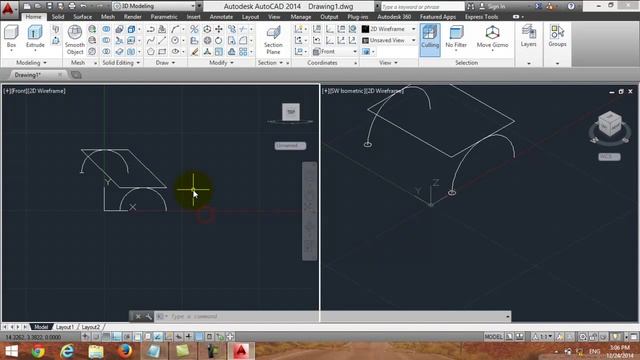Open the Solid ribbon tab
The image size is (640, 360).
tap(58, 17)
